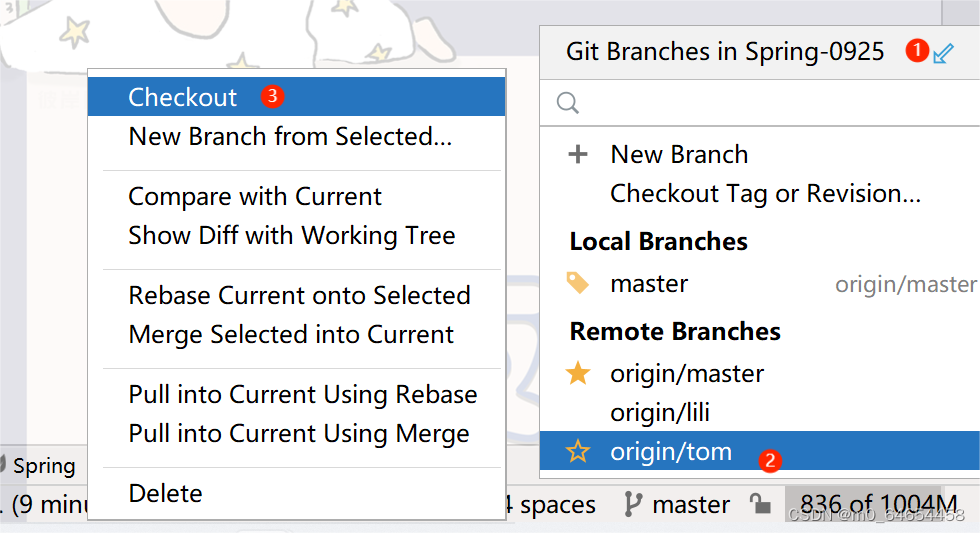This screenshot has height=533, width=980.
Task: Toggle favorite star on origin/master
Action: (578, 373)
